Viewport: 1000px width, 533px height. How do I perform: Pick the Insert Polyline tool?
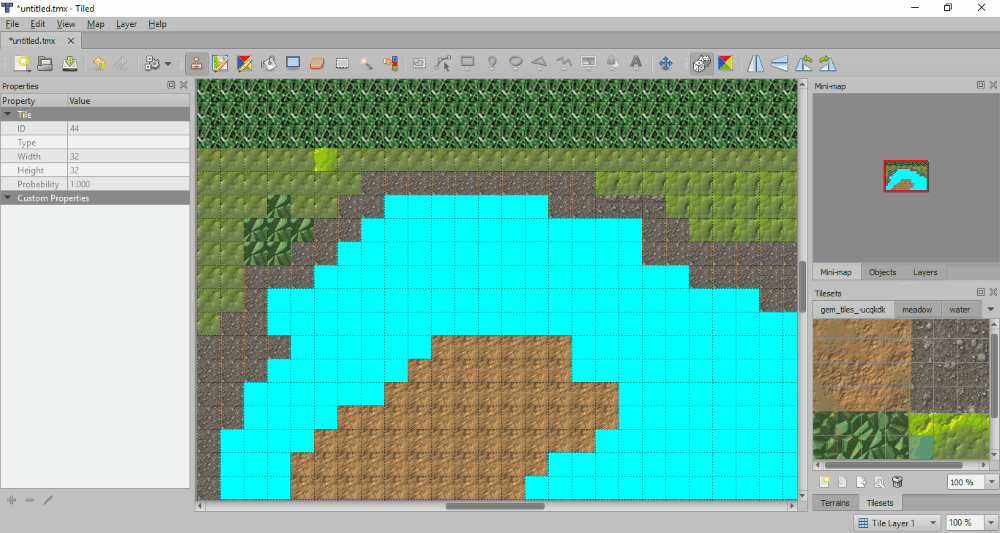click(x=564, y=63)
